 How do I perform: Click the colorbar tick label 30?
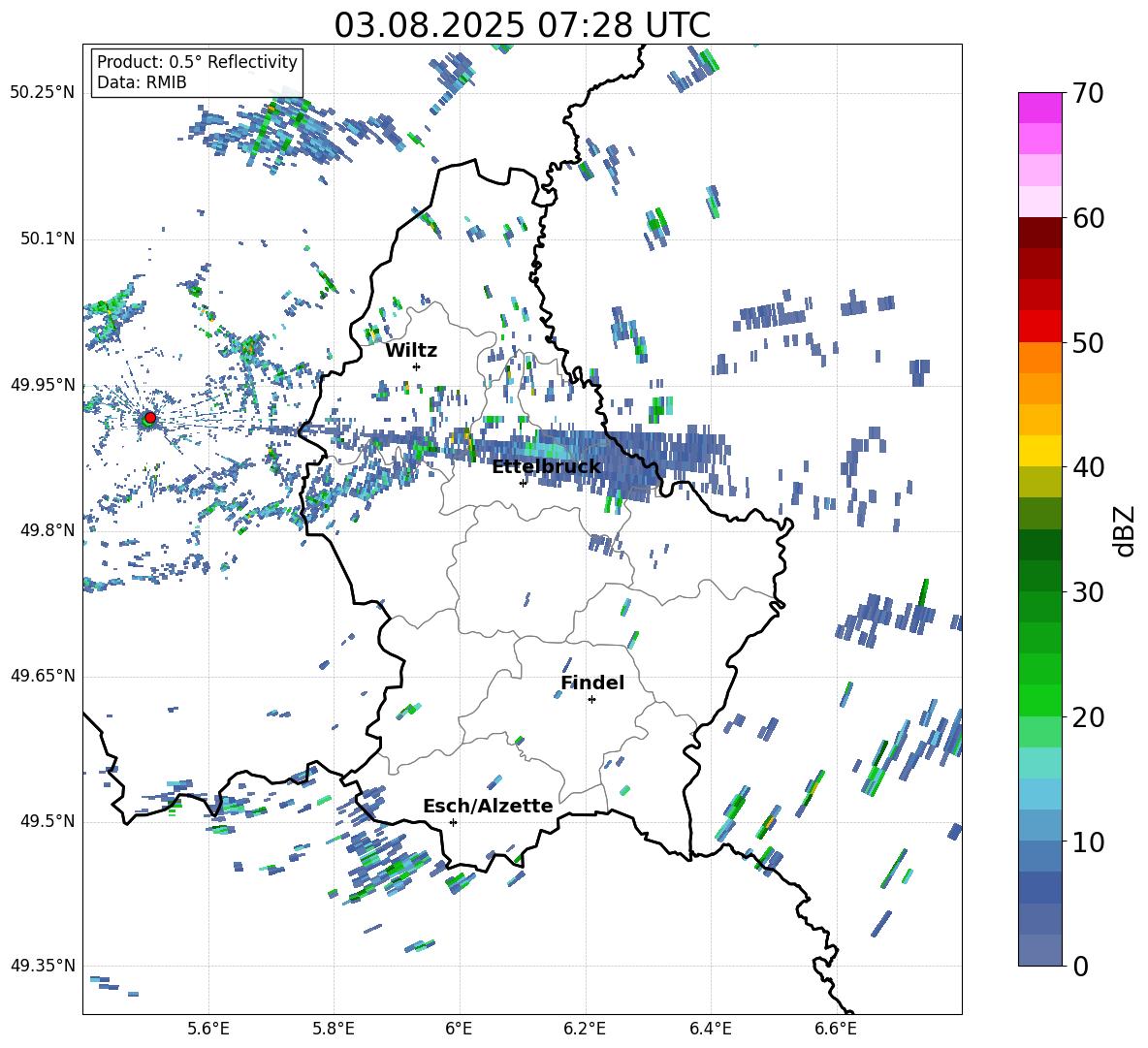(x=1087, y=592)
